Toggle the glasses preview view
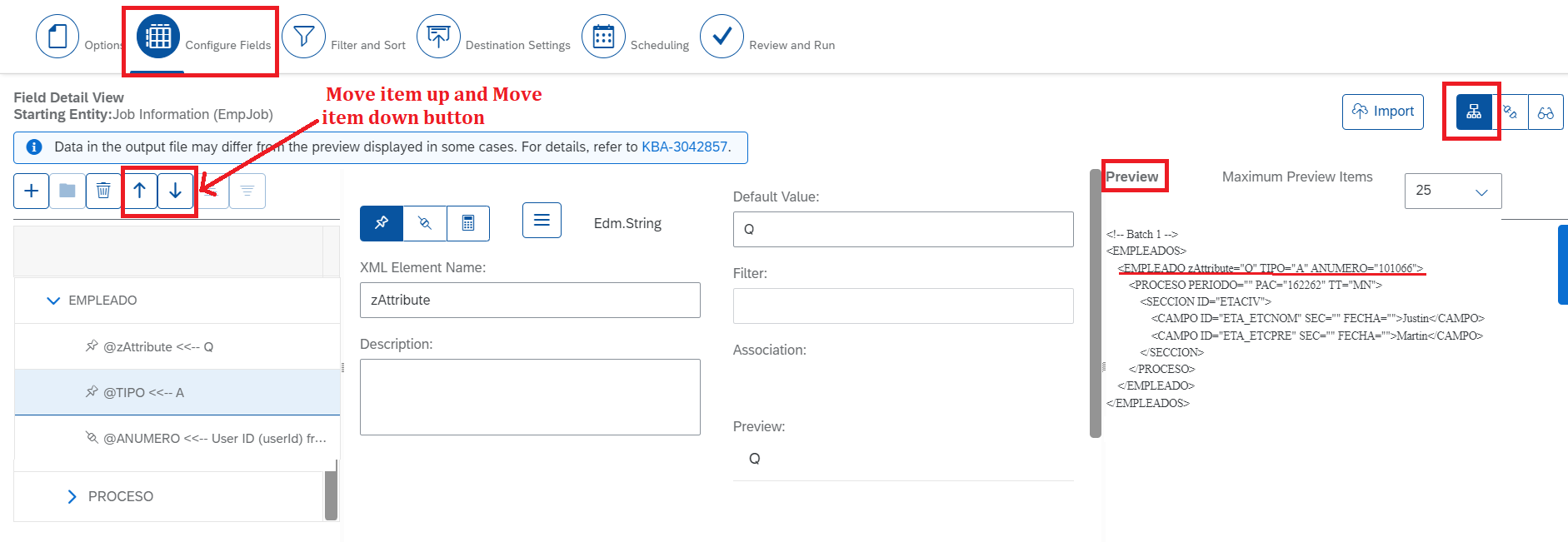 [1546, 112]
